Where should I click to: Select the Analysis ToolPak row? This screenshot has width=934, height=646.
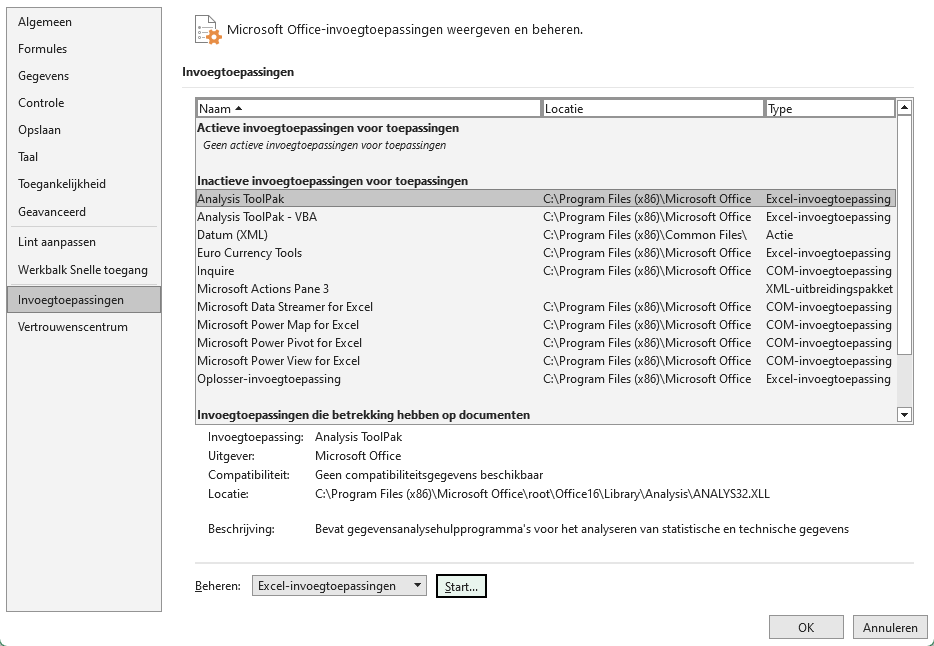click(546, 199)
